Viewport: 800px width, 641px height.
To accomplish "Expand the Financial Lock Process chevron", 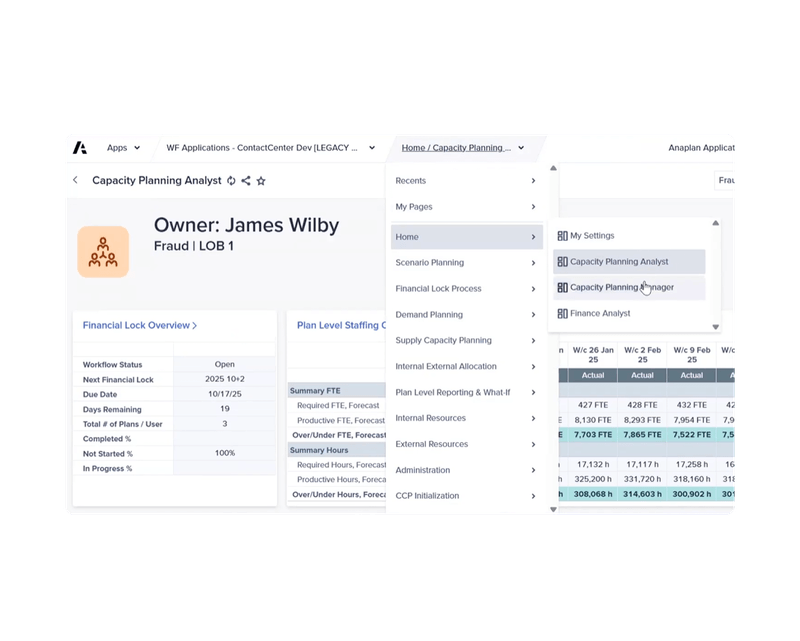I will tap(533, 289).
